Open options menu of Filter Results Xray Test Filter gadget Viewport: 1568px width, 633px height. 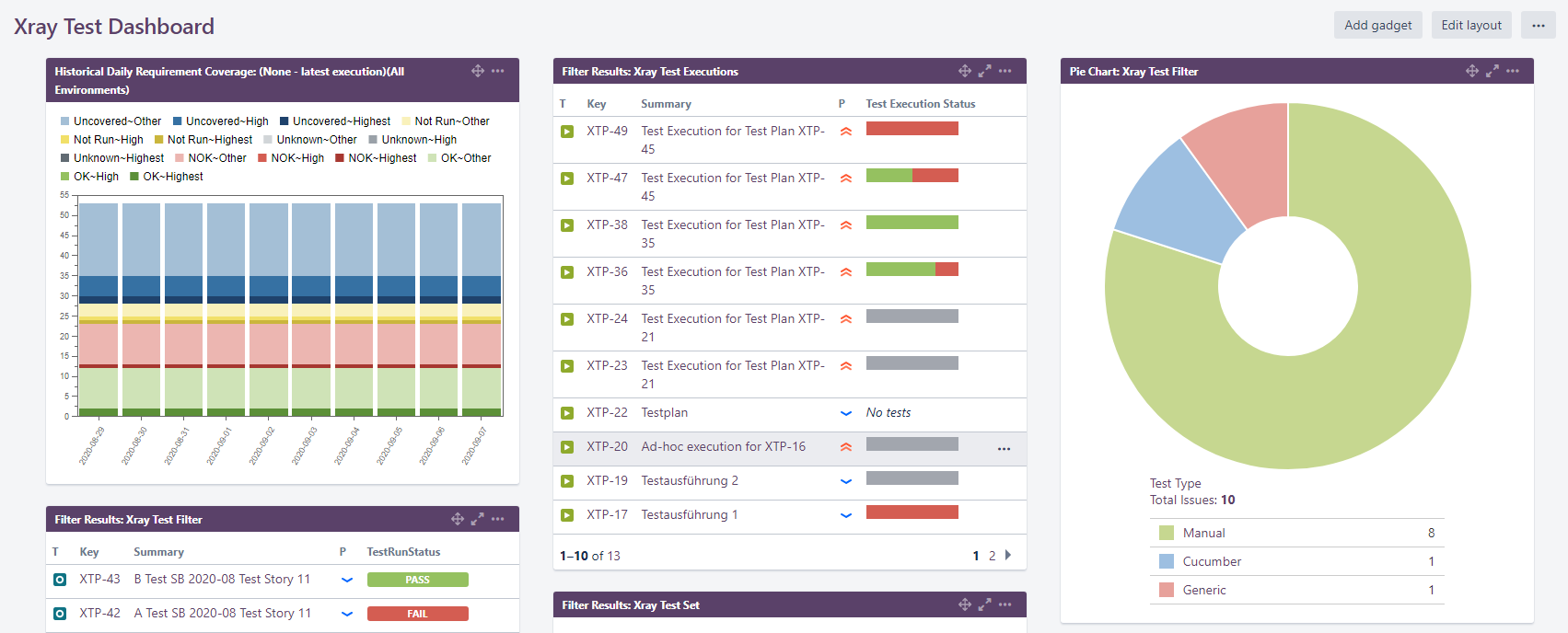(x=498, y=519)
